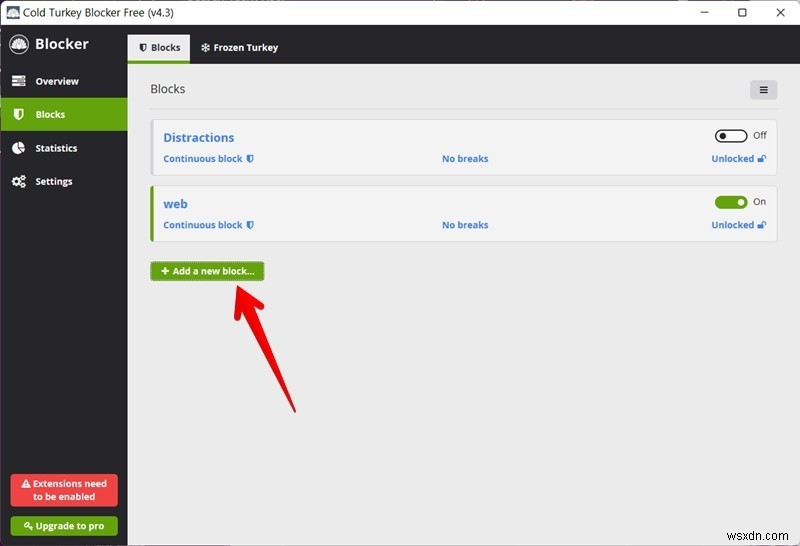Turn off the web block switch

pos(731,202)
